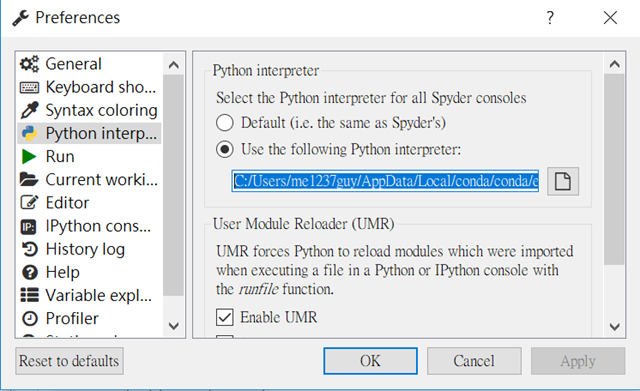Screen dimensions: 640x391
Task: Click the interpreter path text field
Action: point(385,181)
